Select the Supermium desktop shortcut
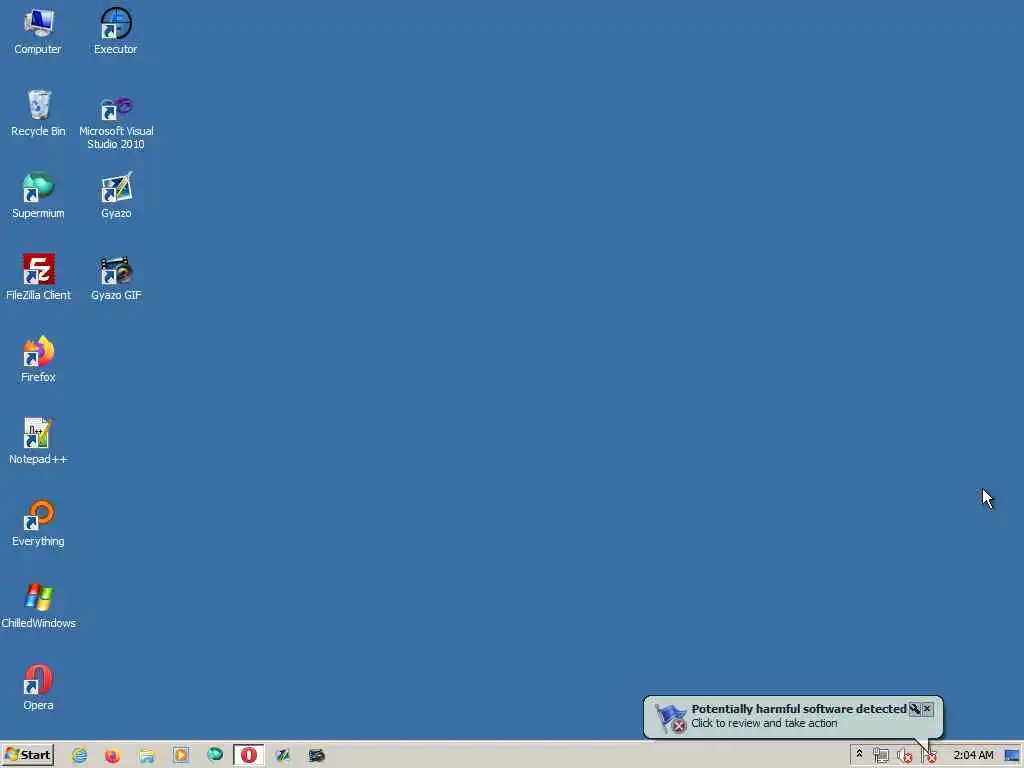Viewport: 1024px width, 768px height. [38, 195]
